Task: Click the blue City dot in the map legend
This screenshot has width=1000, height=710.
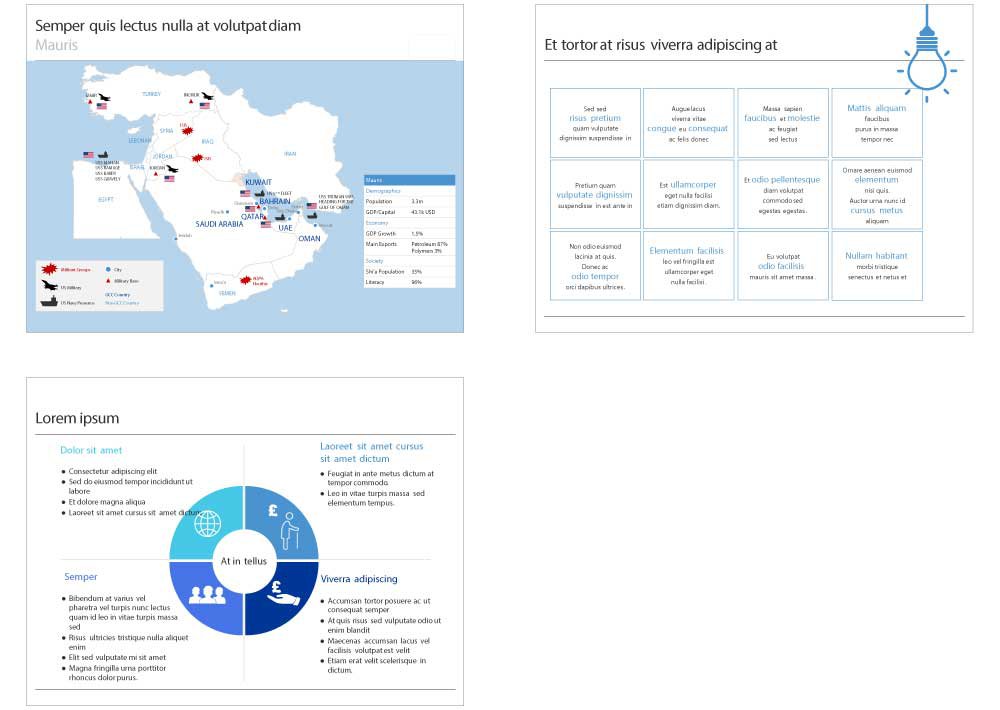Action: point(108,269)
